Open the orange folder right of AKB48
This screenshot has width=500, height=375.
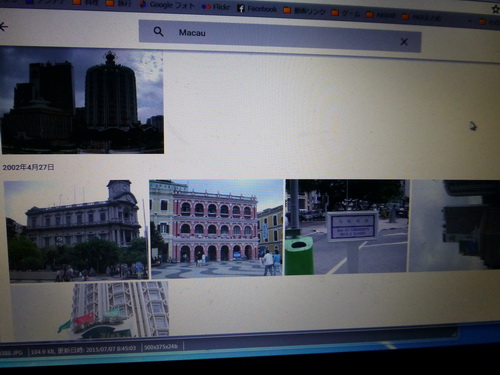(x=422, y=17)
